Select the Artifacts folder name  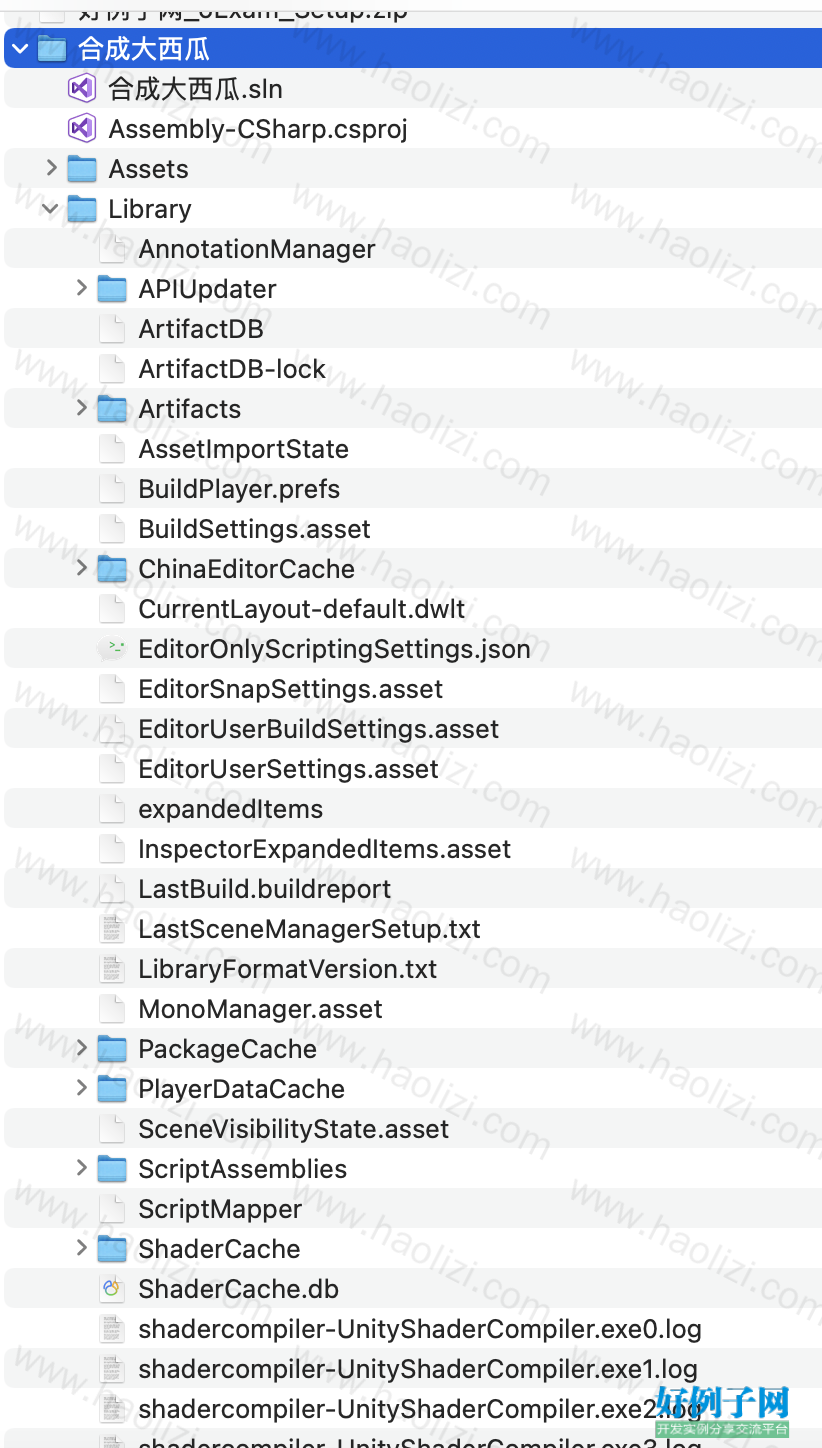tap(189, 409)
